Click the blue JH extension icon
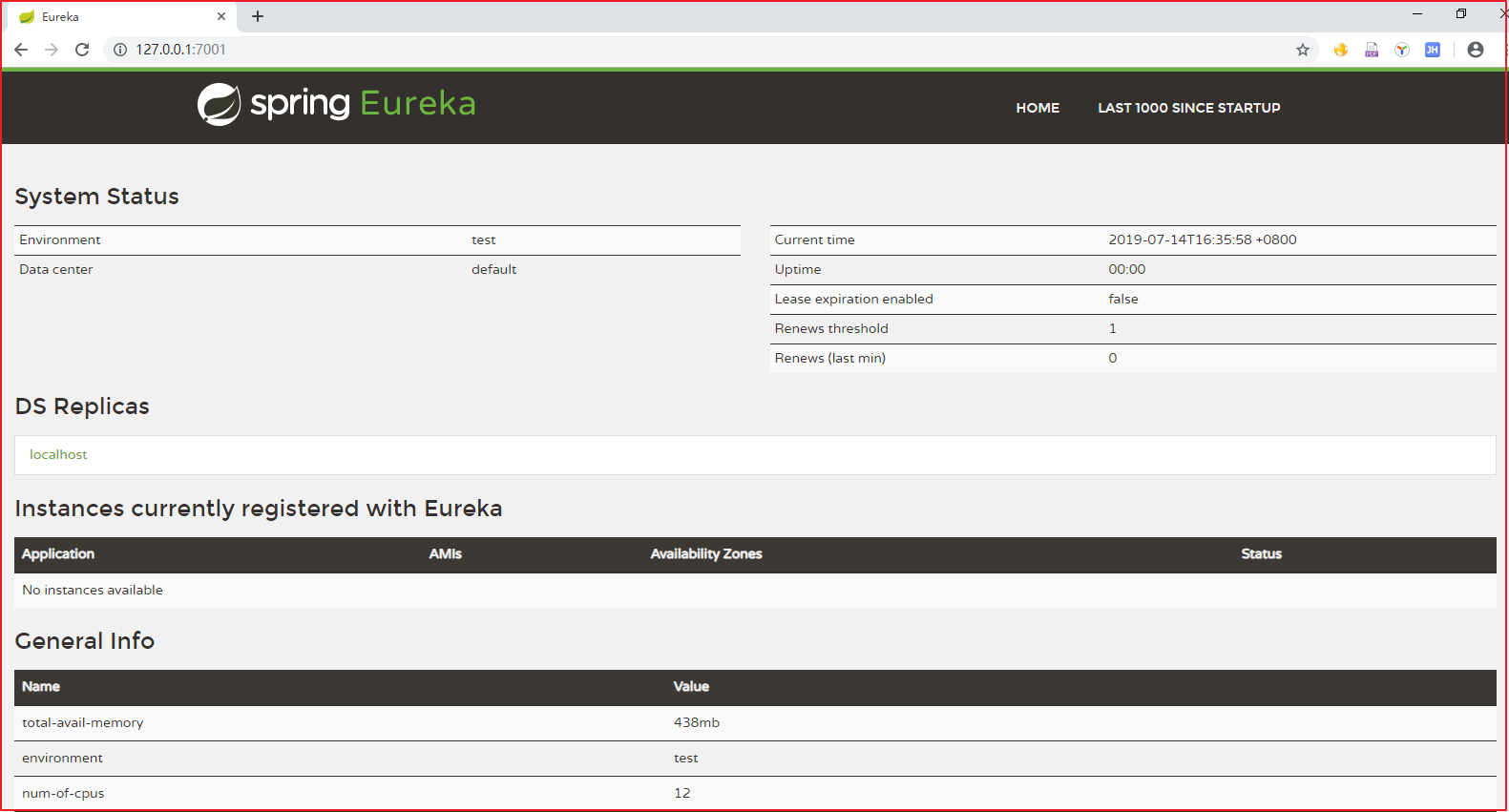 pos(1433,50)
